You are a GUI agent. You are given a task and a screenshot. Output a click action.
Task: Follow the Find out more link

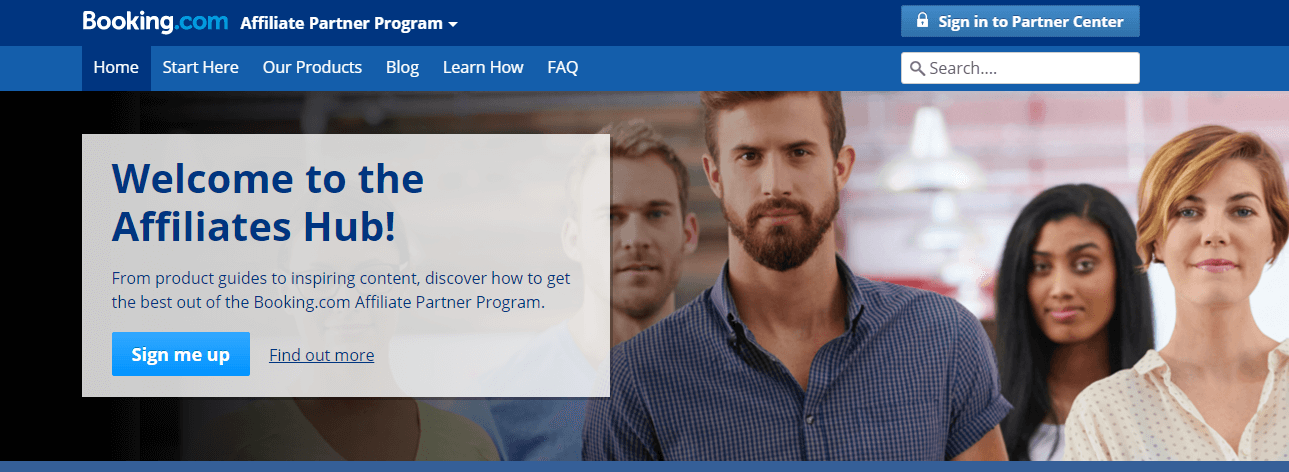pos(322,355)
